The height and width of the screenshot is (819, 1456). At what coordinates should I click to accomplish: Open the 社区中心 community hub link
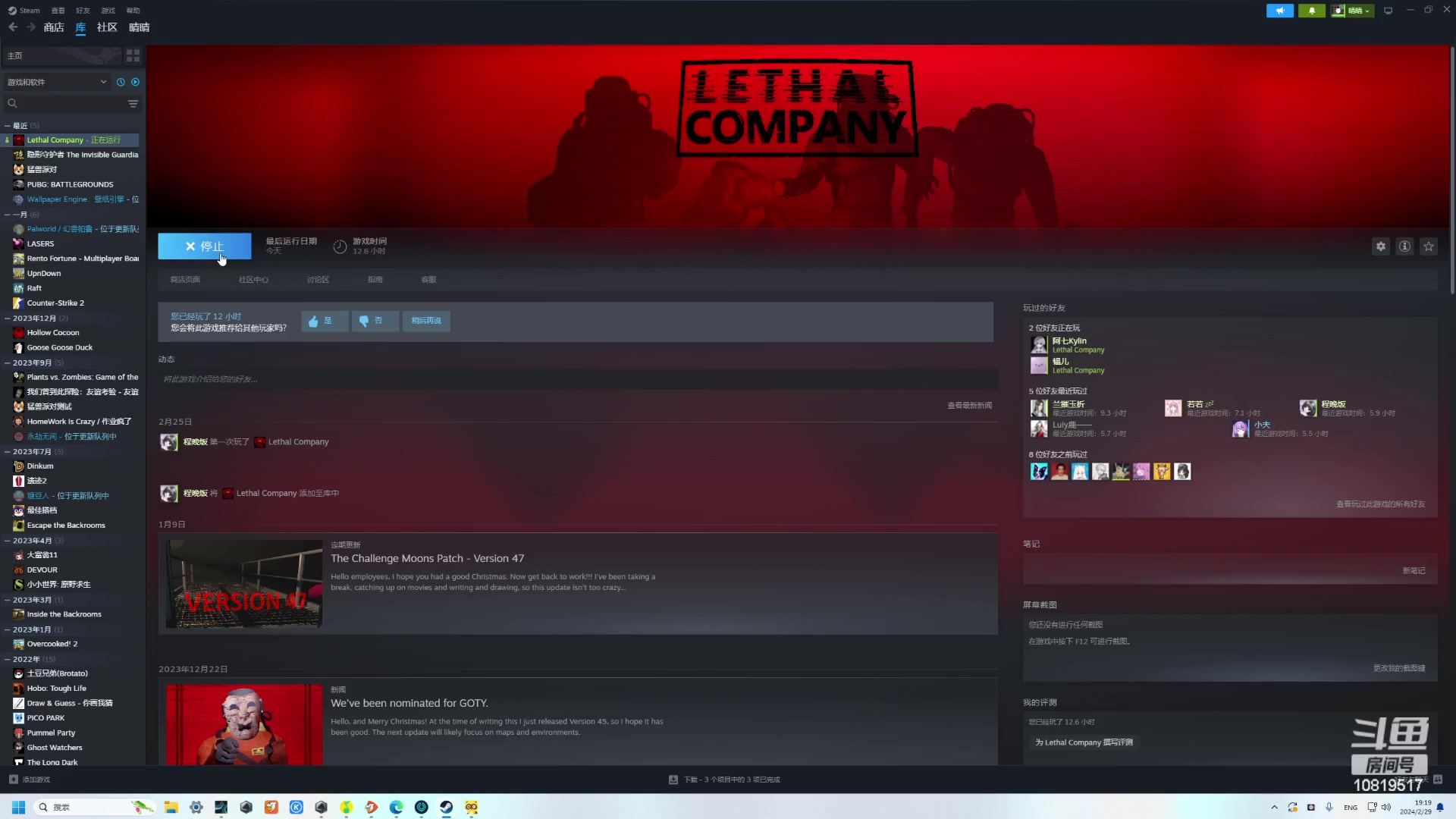pyautogui.click(x=253, y=280)
